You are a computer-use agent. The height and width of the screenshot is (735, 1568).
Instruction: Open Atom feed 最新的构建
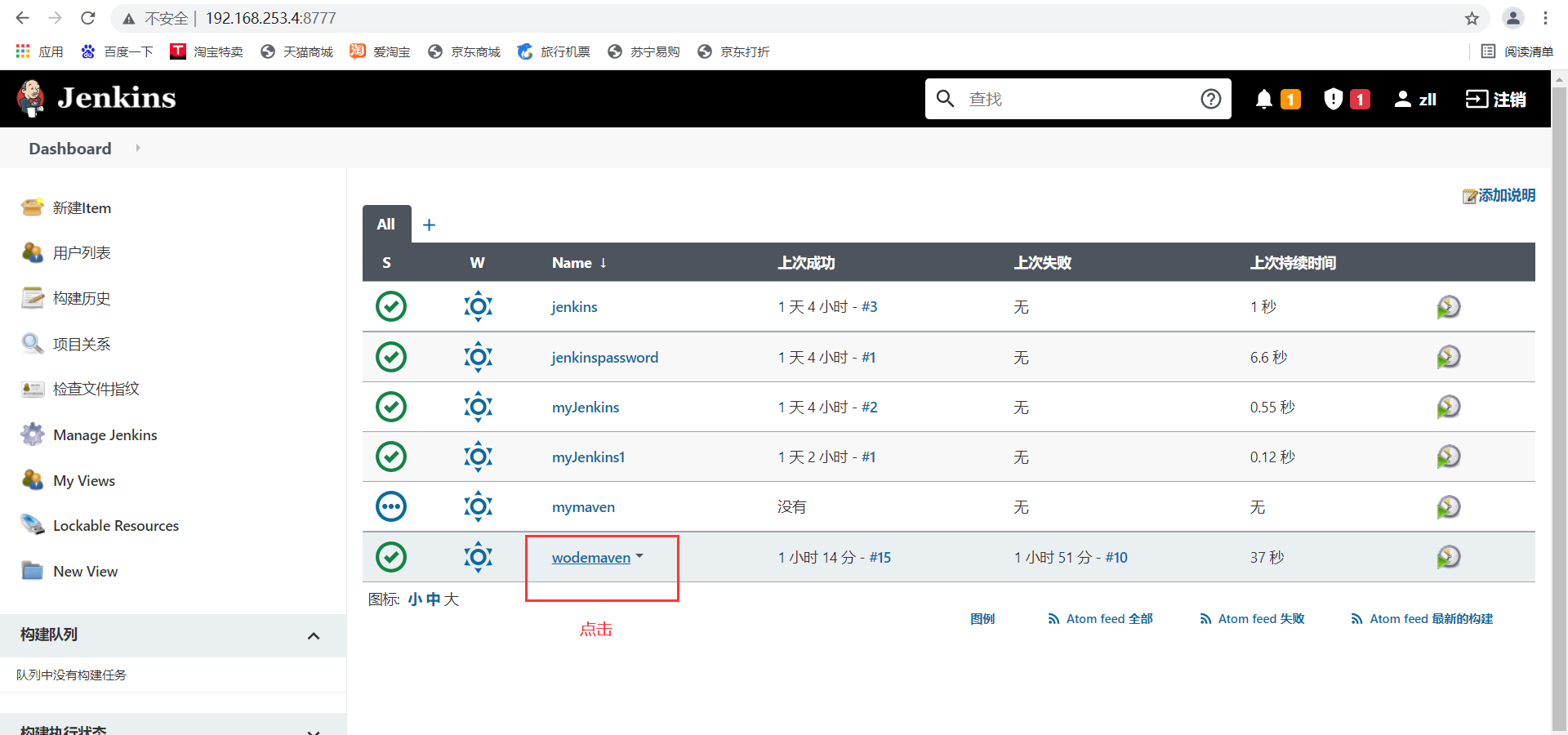click(x=1422, y=619)
